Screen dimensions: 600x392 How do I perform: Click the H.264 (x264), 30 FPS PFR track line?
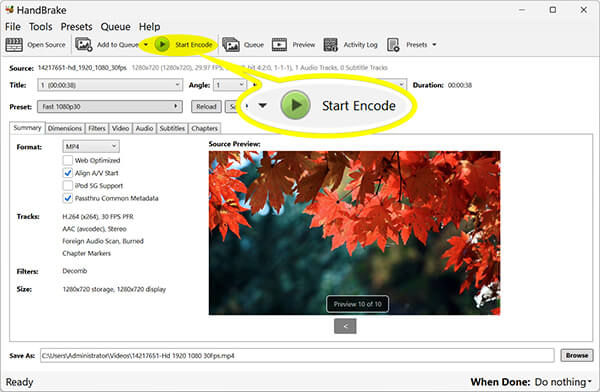(x=98, y=216)
